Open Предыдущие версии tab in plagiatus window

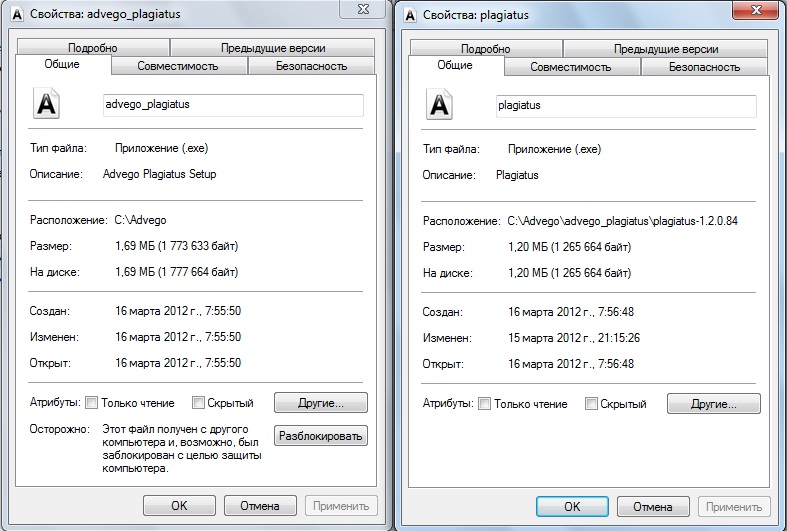coord(664,49)
